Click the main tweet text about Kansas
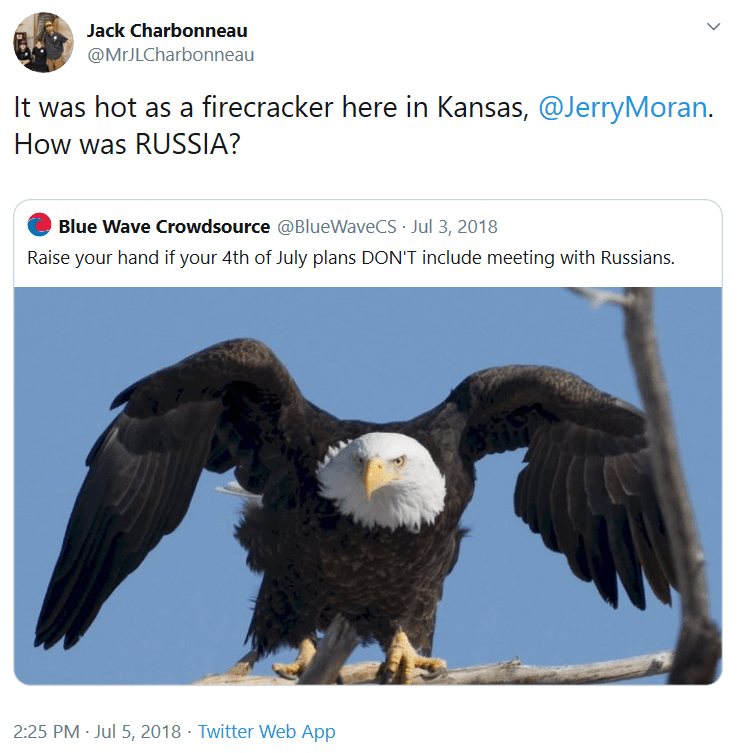 (x=363, y=125)
